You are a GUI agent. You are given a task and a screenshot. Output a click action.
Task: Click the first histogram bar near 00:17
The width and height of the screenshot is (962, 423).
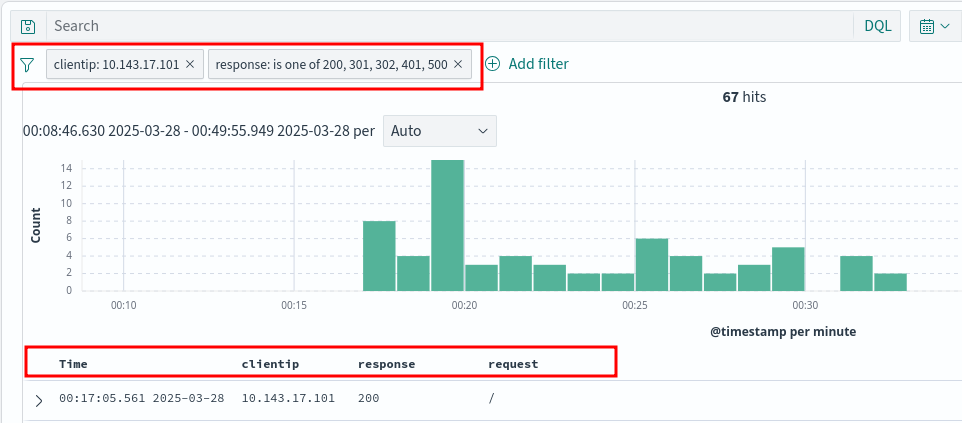click(379, 255)
